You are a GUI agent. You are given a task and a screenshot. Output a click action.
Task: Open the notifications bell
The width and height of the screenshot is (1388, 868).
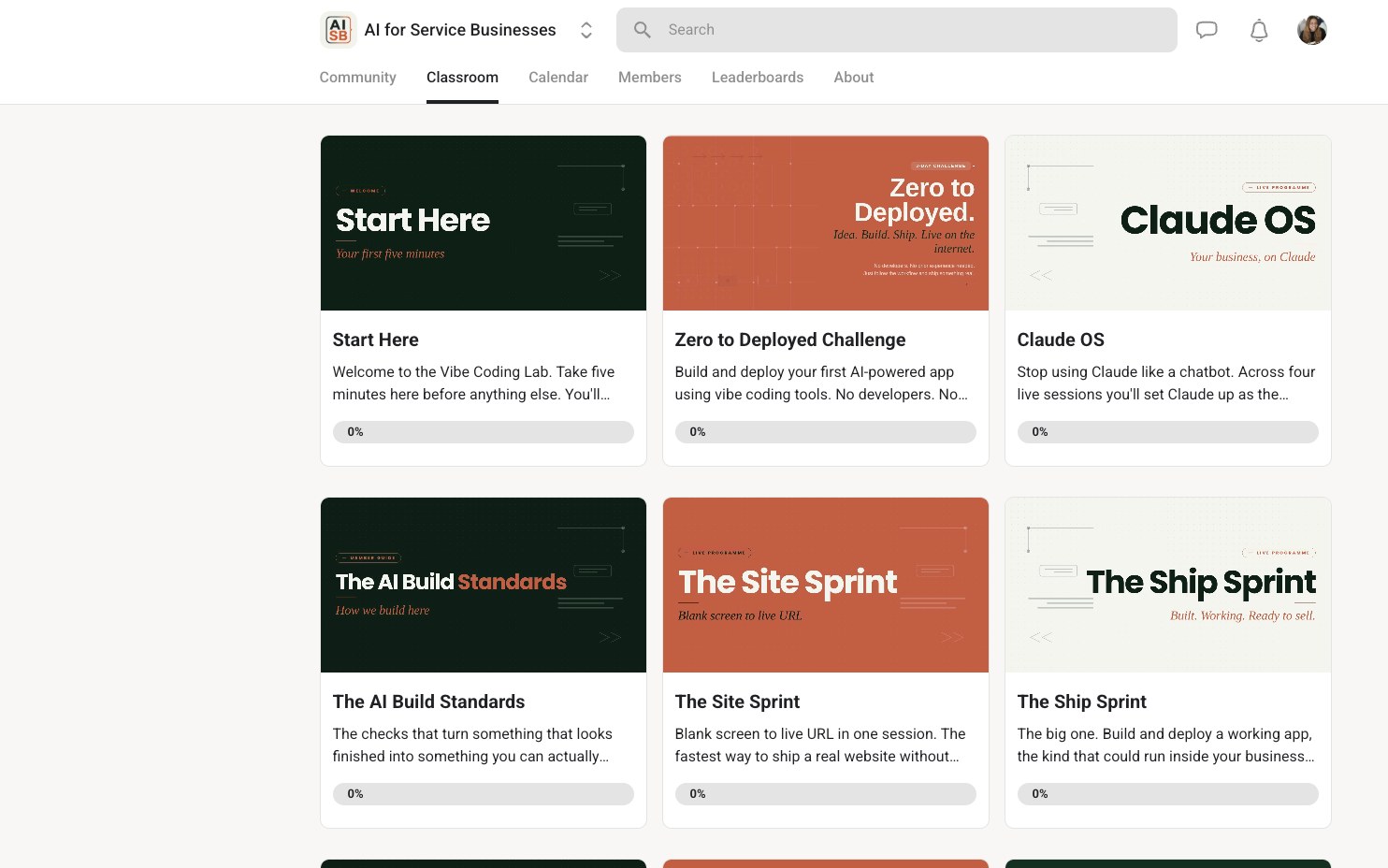tap(1259, 30)
